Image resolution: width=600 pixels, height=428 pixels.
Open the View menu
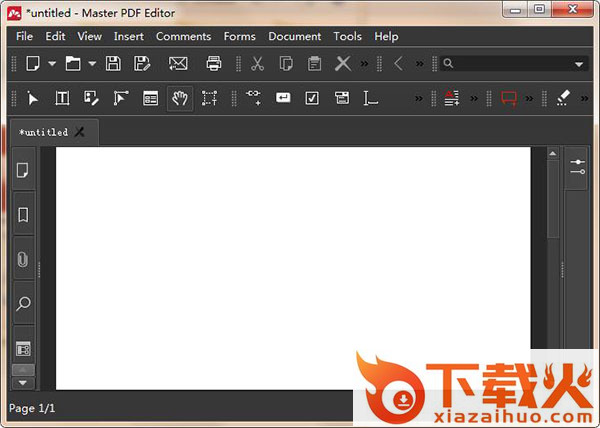90,36
